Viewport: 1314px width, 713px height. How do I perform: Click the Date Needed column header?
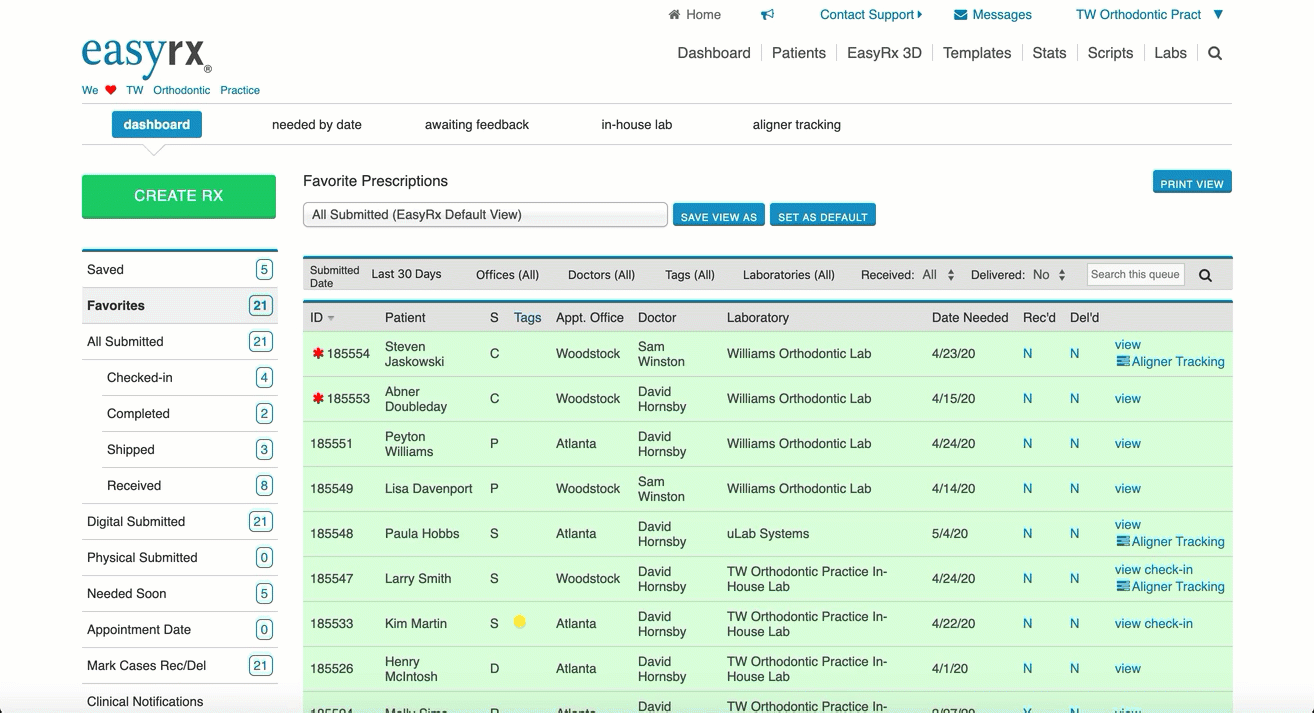pyautogui.click(x=970, y=318)
